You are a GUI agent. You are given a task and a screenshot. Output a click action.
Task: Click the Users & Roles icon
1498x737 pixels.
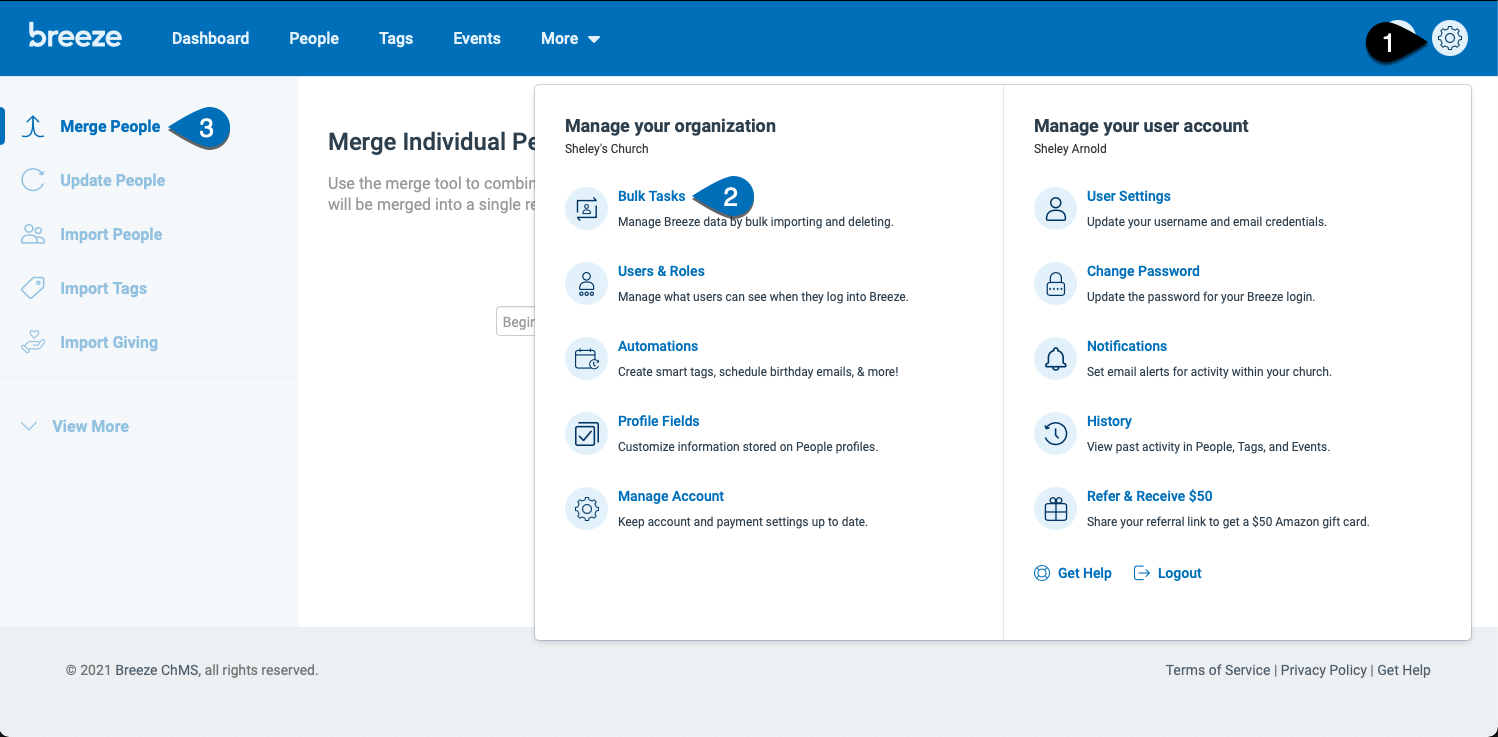[587, 283]
